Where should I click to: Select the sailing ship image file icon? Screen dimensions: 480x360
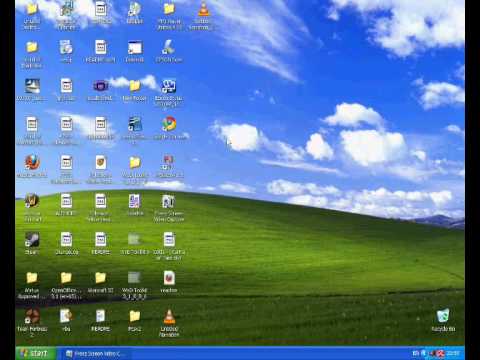(32, 86)
